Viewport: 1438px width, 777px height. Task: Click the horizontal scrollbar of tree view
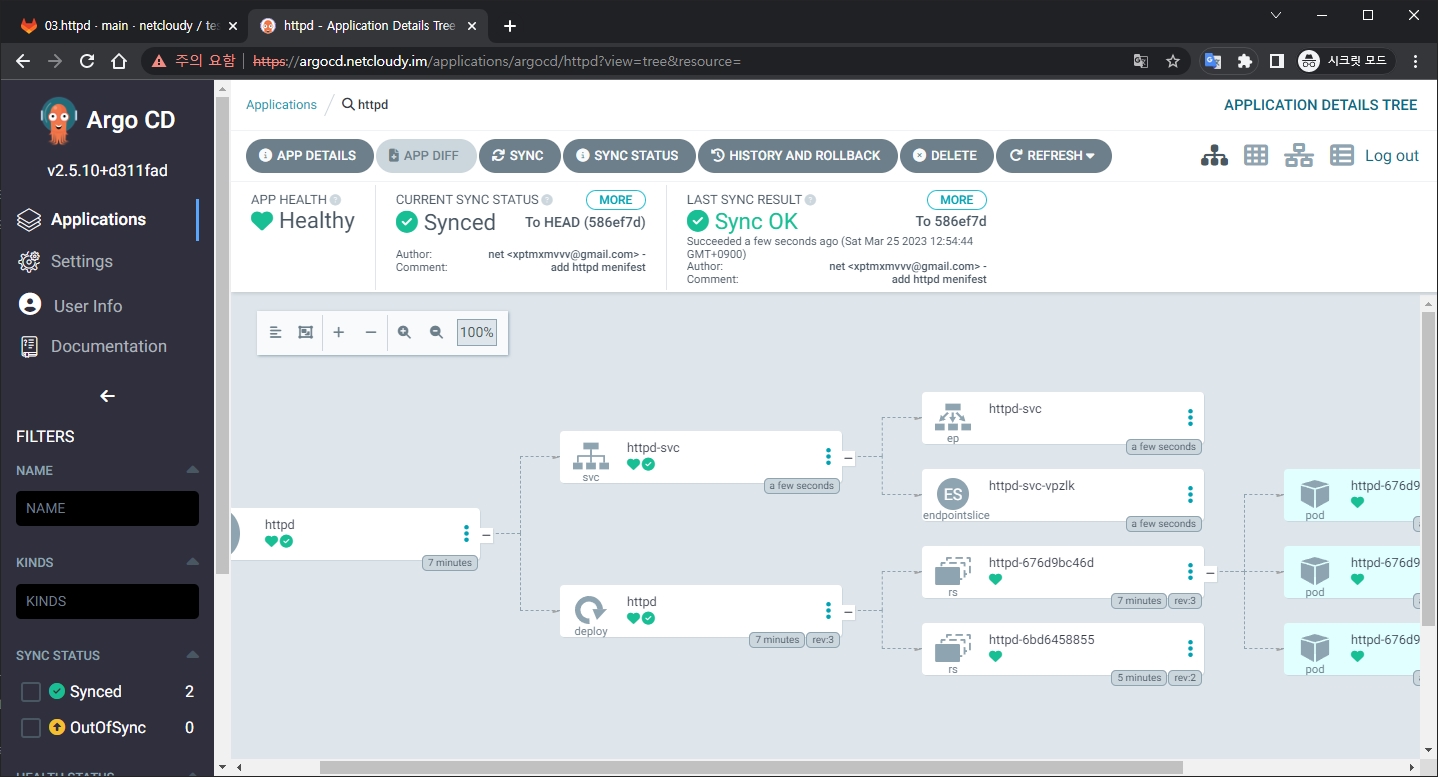[750, 768]
